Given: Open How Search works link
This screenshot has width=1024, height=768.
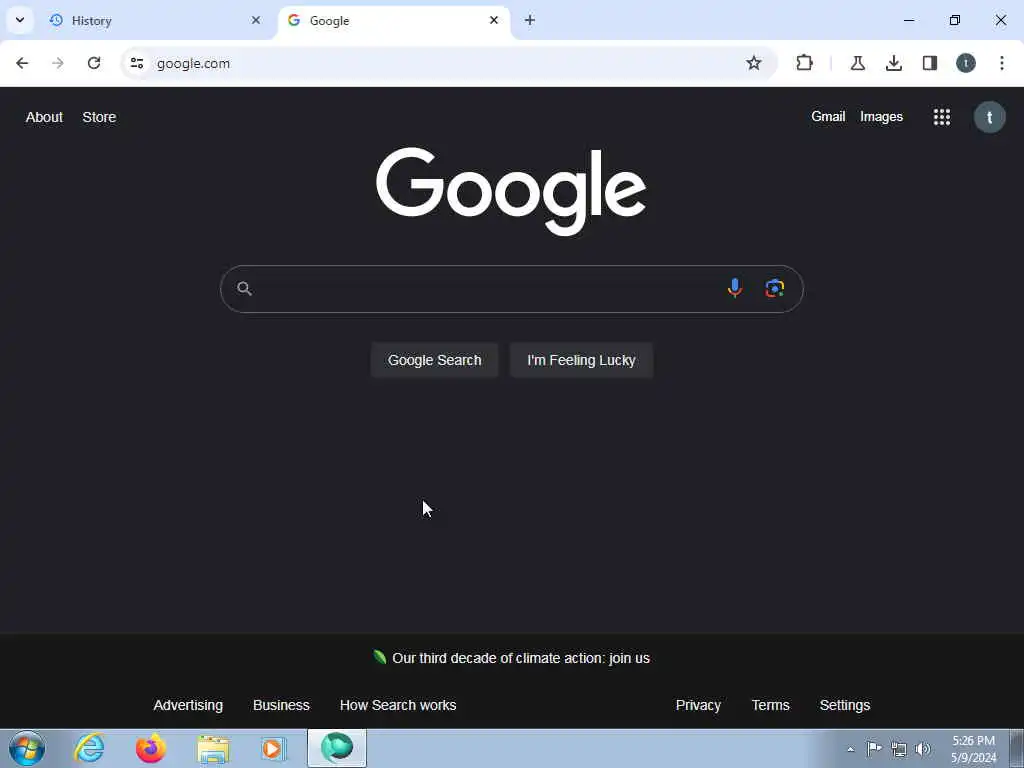Looking at the screenshot, I should pyautogui.click(x=398, y=705).
